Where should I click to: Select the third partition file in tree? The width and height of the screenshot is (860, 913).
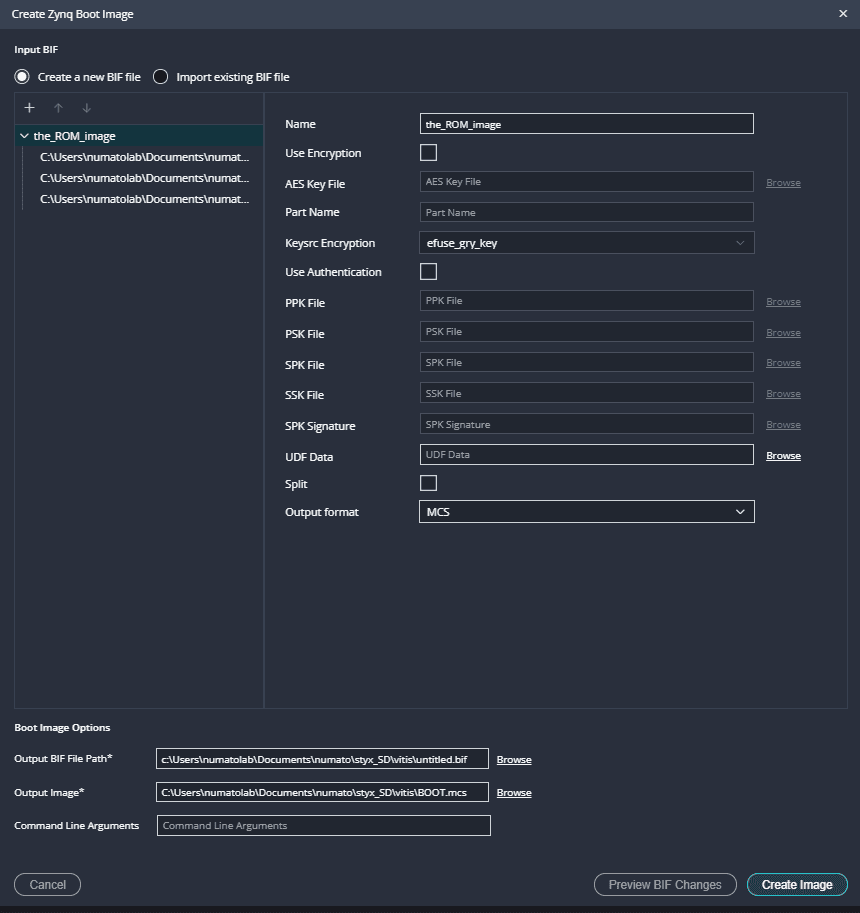[144, 199]
